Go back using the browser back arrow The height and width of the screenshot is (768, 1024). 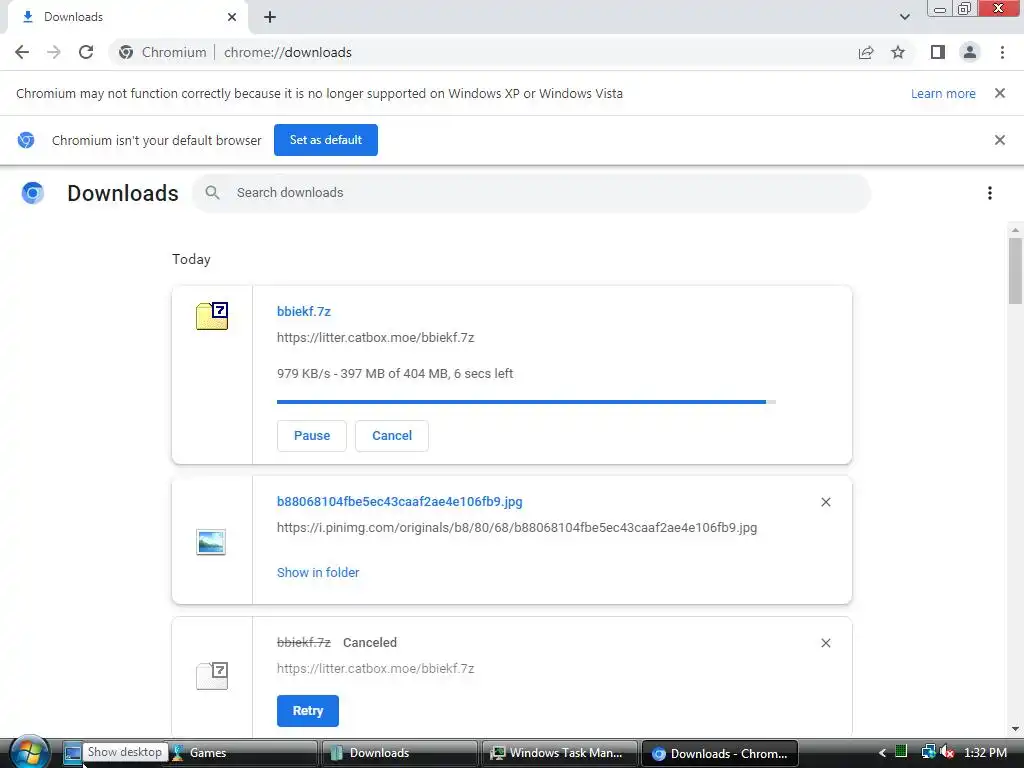[x=22, y=52]
